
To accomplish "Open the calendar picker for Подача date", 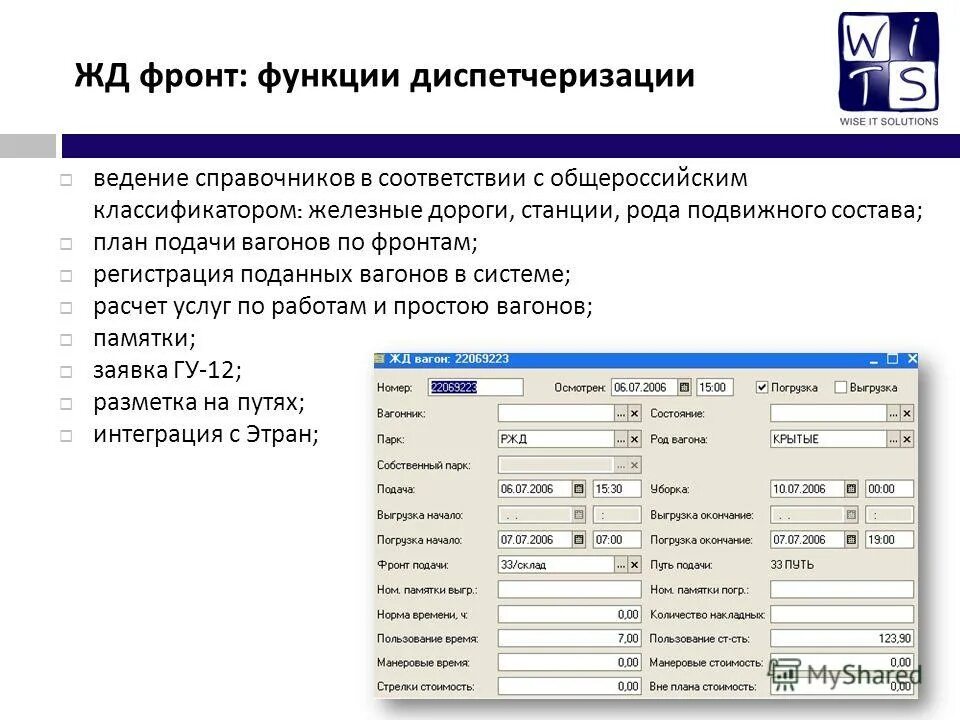I will coord(578,488).
